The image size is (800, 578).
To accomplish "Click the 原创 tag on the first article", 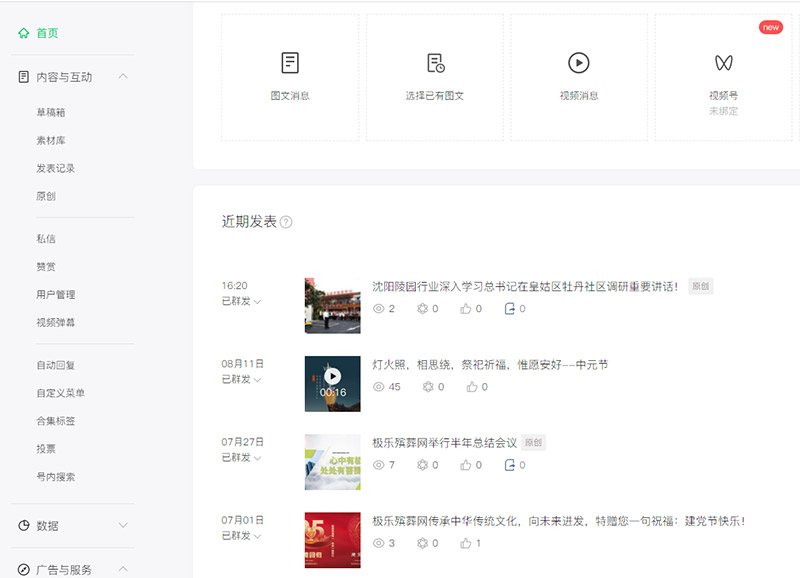I will tap(698, 284).
